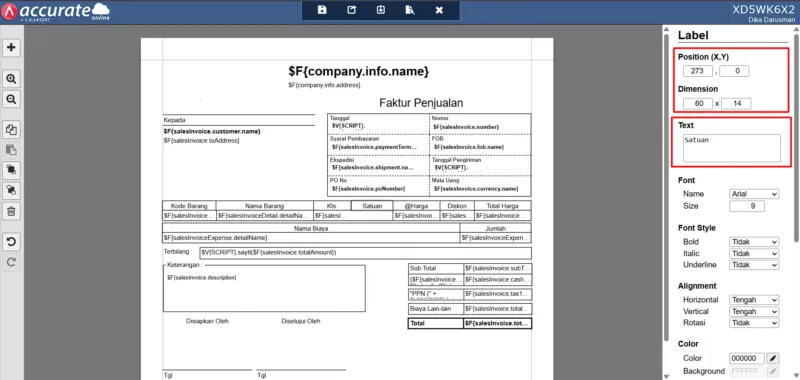Select the $F{salesInvoice.currency.name} field

(x=477, y=189)
